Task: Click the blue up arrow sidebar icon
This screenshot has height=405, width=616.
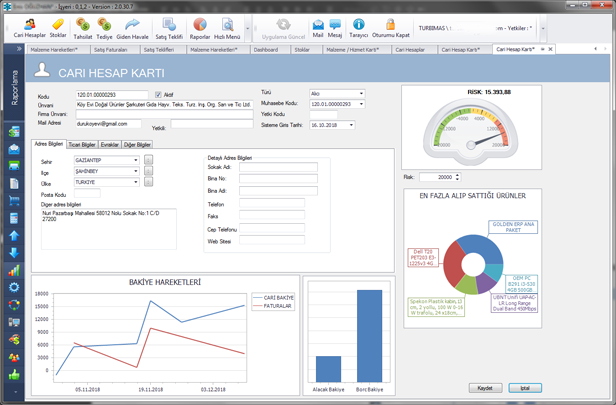Action: (x=14, y=235)
